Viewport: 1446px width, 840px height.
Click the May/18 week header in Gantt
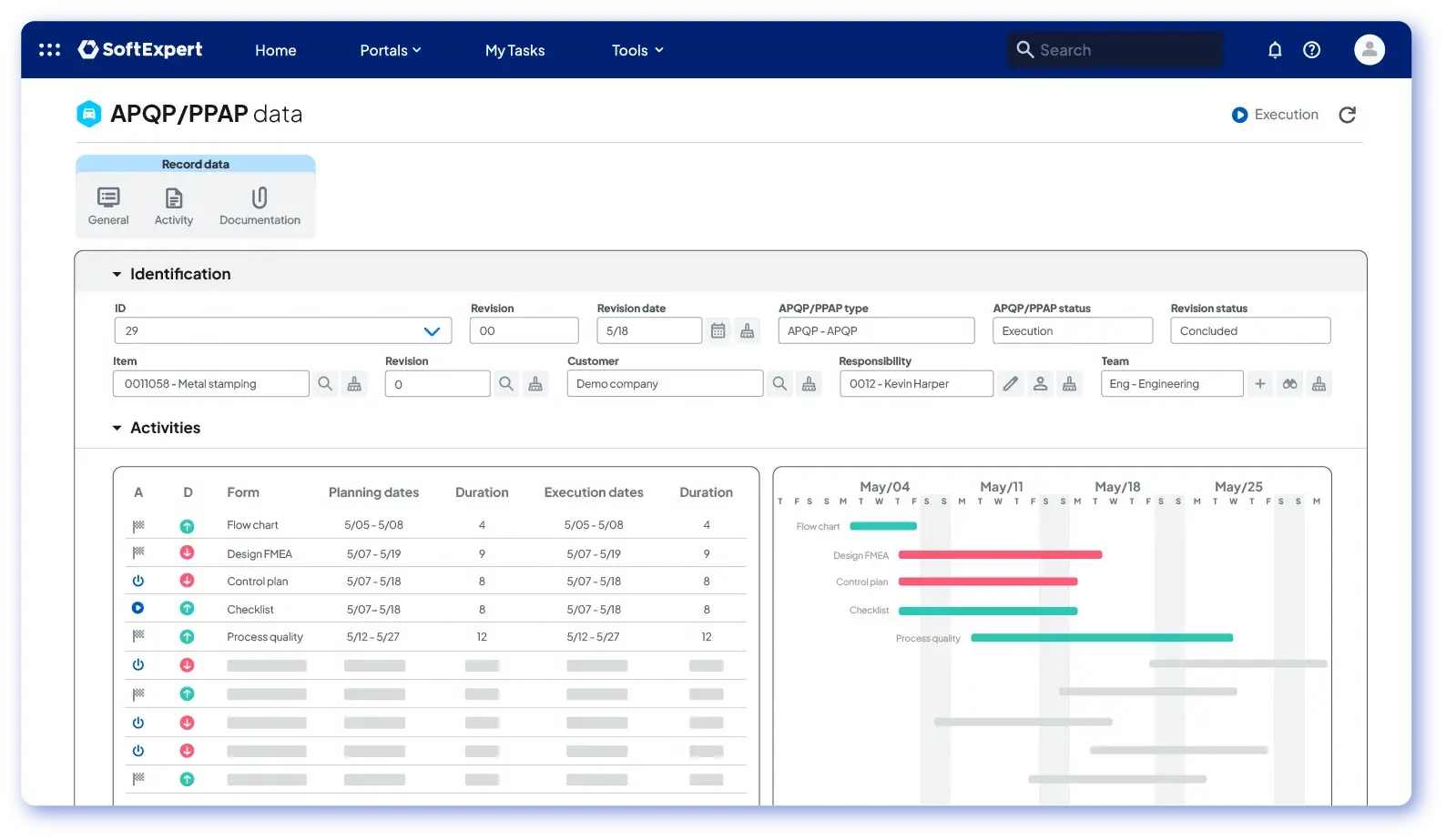(x=1117, y=487)
